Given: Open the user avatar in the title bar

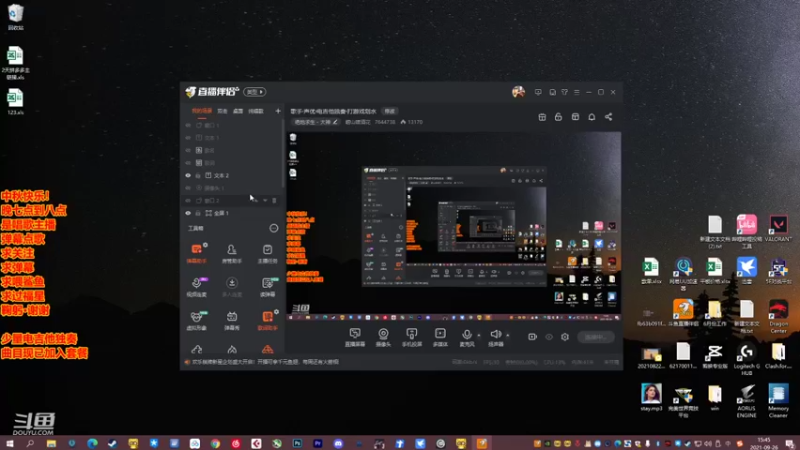Looking at the screenshot, I should click(x=518, y=92).
